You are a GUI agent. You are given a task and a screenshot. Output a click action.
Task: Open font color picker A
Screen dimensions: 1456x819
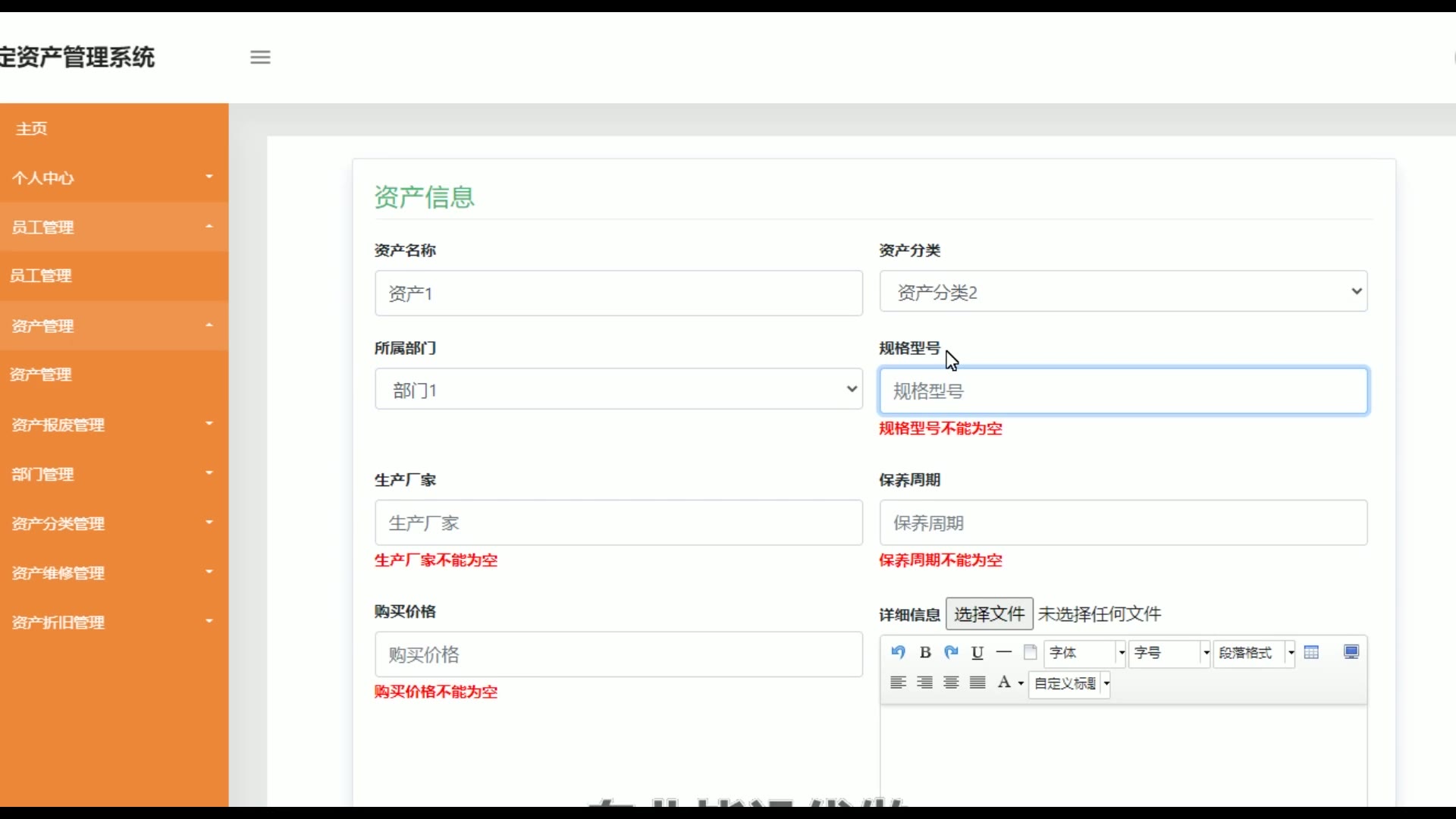(x=1005, y=682)
